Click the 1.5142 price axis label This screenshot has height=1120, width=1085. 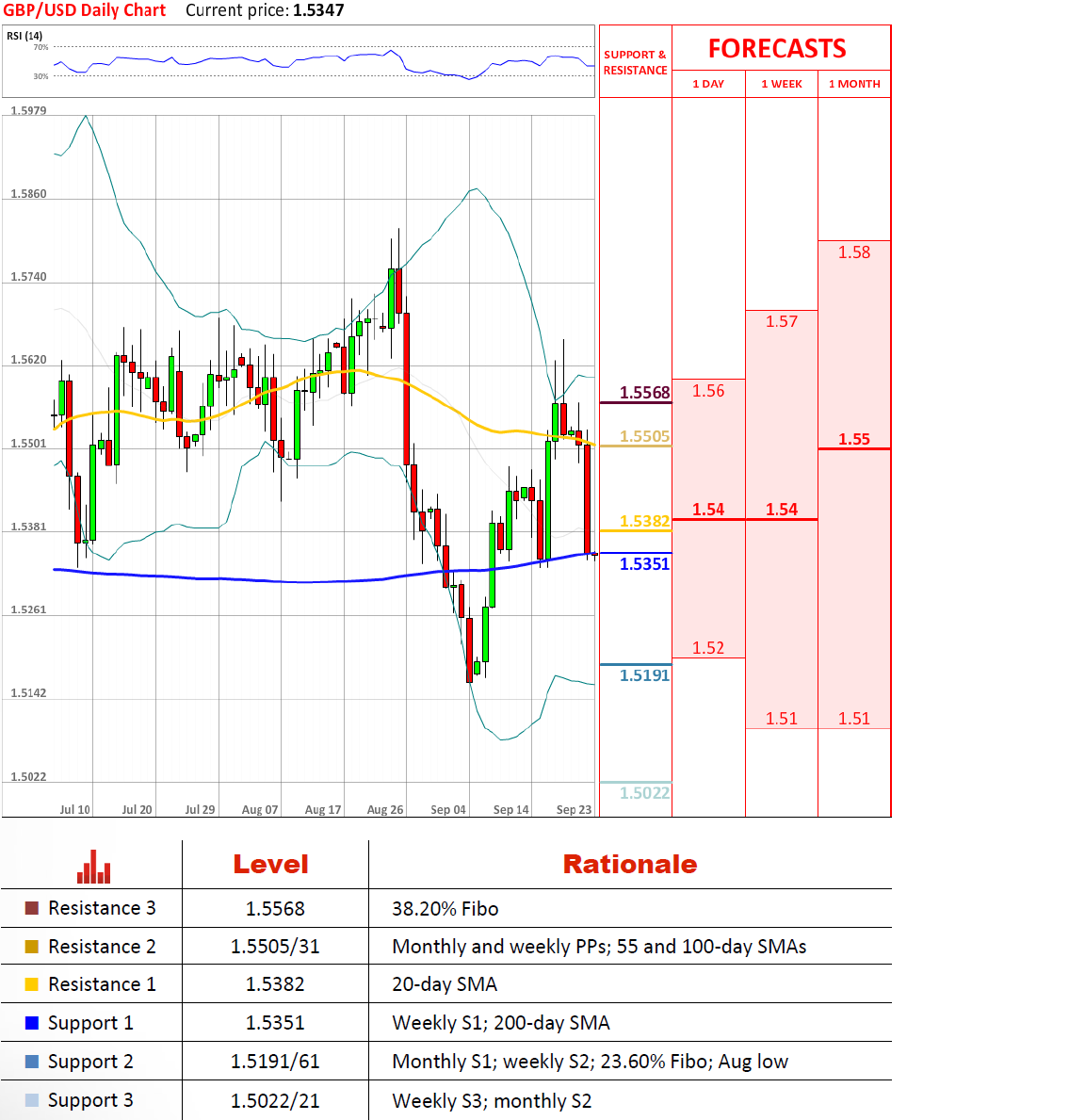(x=28, y=693)
